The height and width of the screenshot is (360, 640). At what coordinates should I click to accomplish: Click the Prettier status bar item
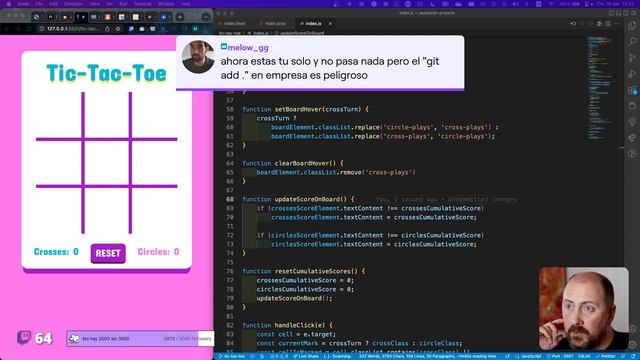tap(605, 356)
